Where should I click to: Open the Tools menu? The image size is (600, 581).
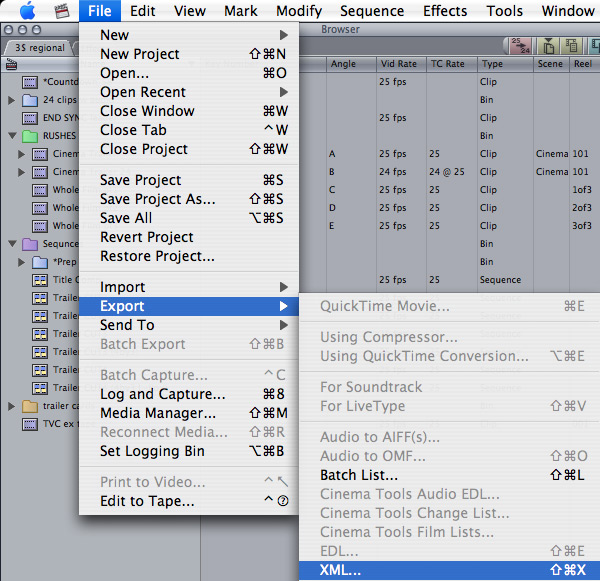coord(504,11)
